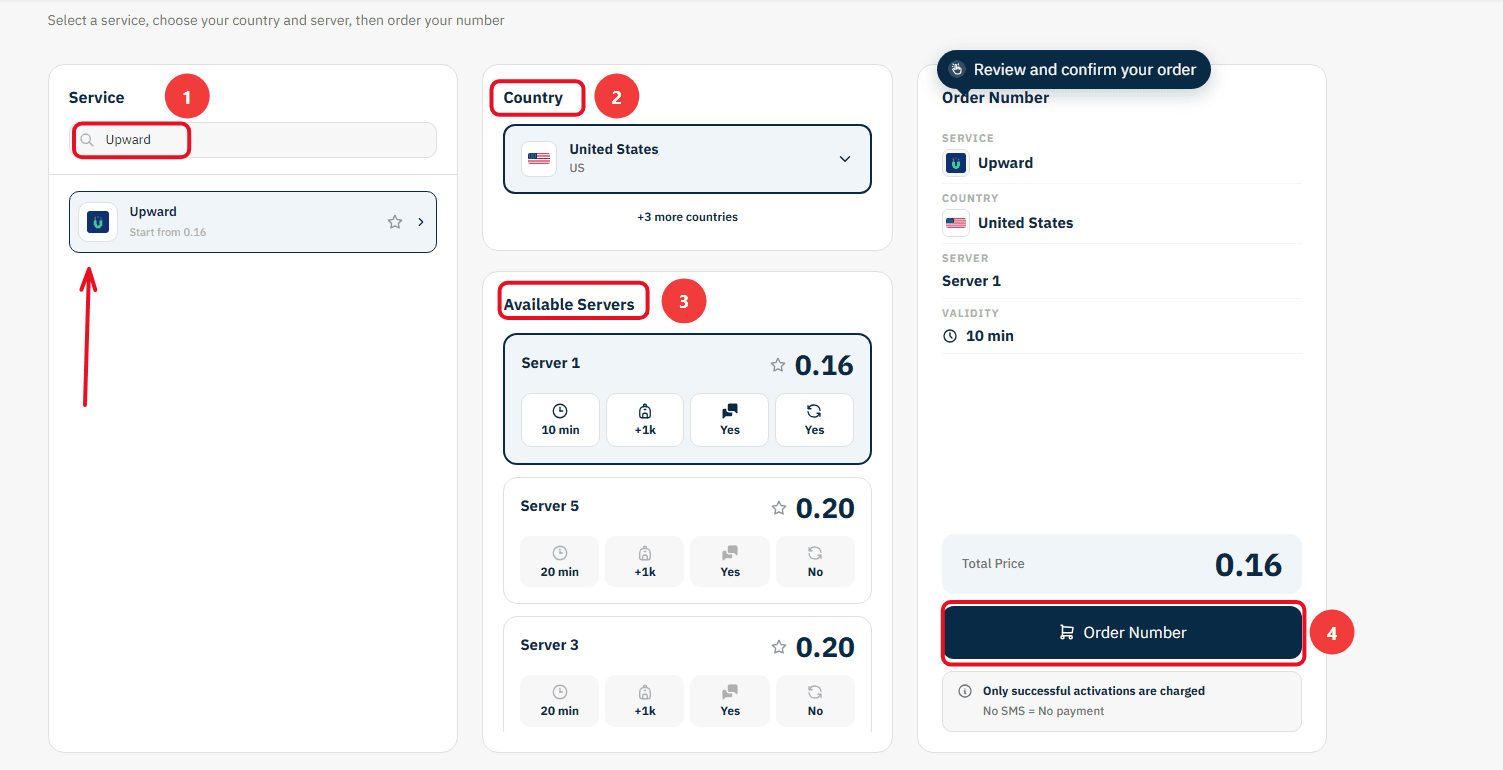Screen dimensions: 1503x770
Task: Click the cart icon on Order Number button
Action: click(x=1067, y=632)
